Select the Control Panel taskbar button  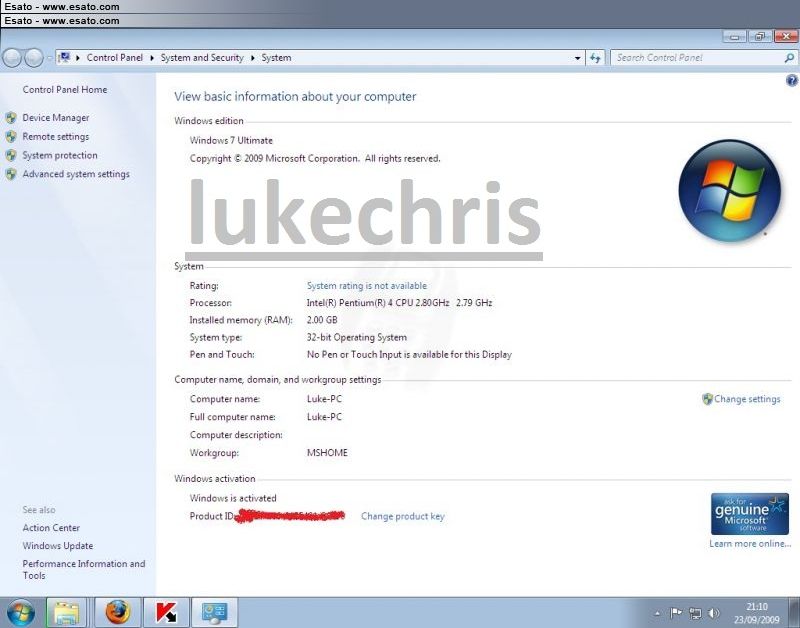(x=214, y=612)
